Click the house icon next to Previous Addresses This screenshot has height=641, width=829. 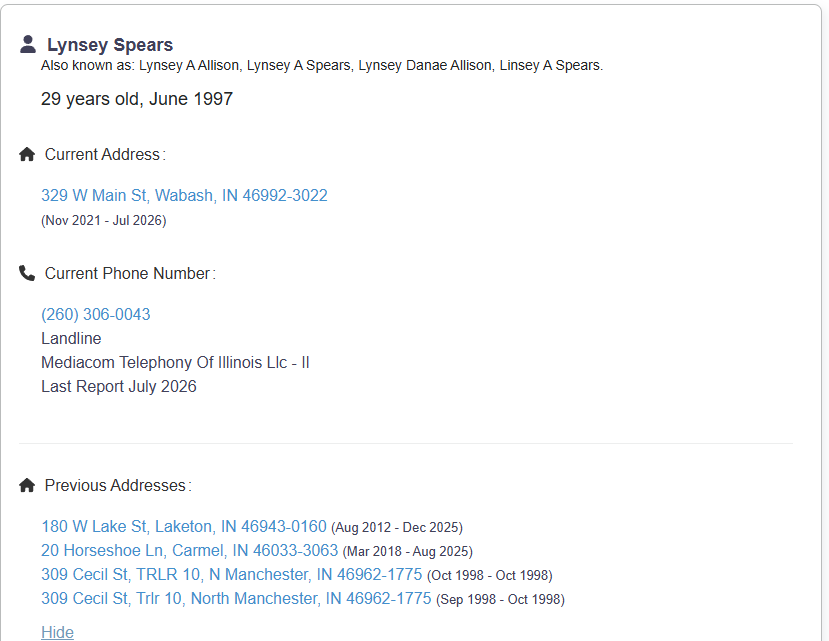click(x=27, y=485)
